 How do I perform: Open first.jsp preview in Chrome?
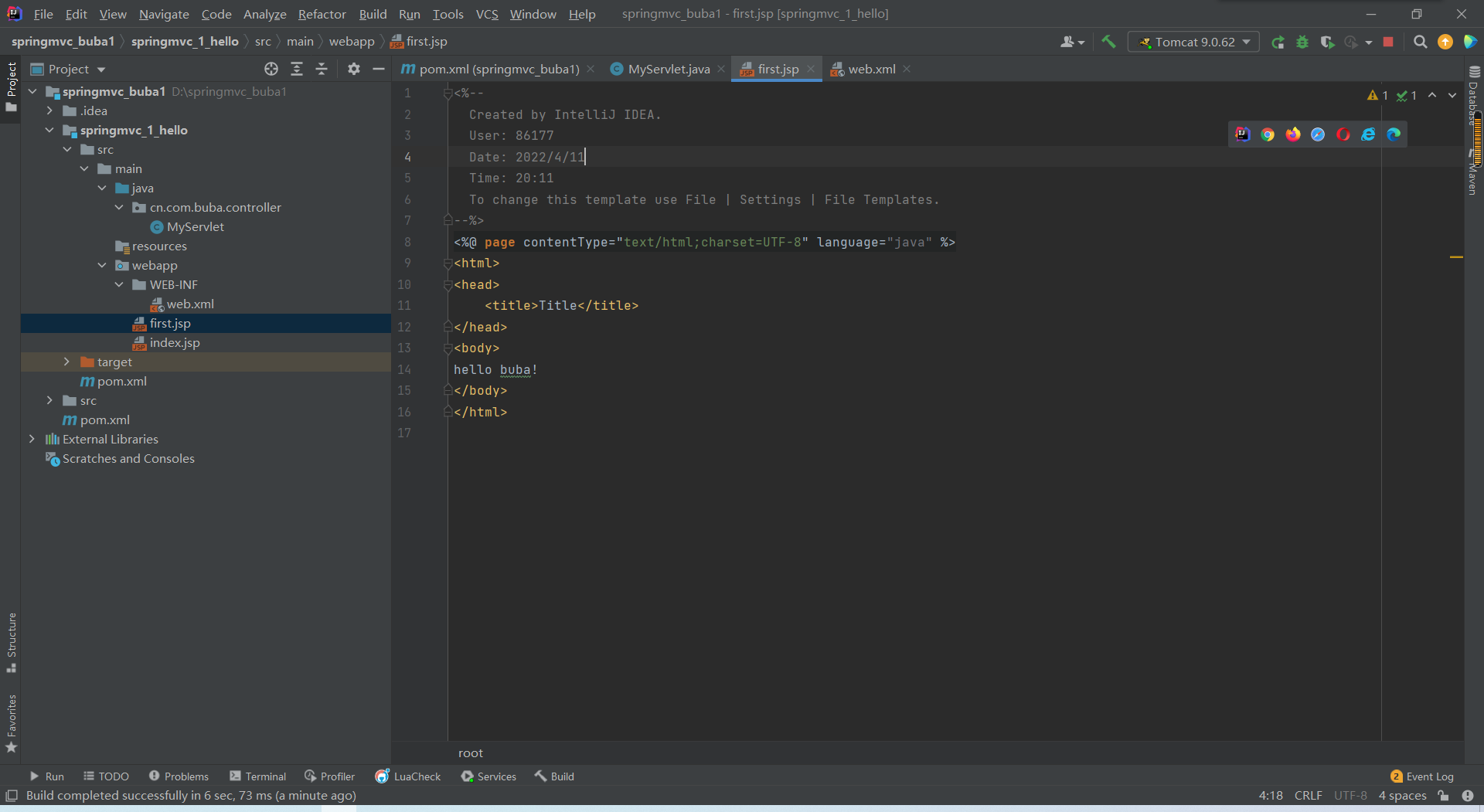tap(1268, 134)
